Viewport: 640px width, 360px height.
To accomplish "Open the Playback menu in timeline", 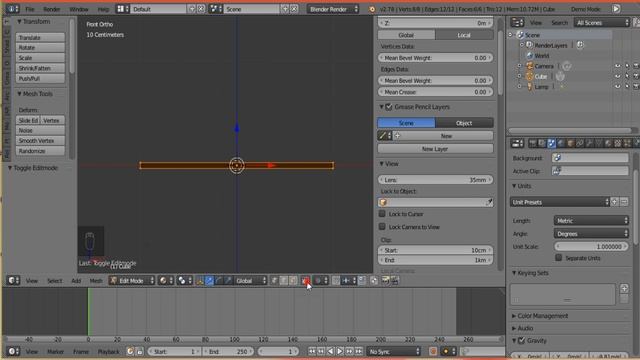I will click(108, 351).
